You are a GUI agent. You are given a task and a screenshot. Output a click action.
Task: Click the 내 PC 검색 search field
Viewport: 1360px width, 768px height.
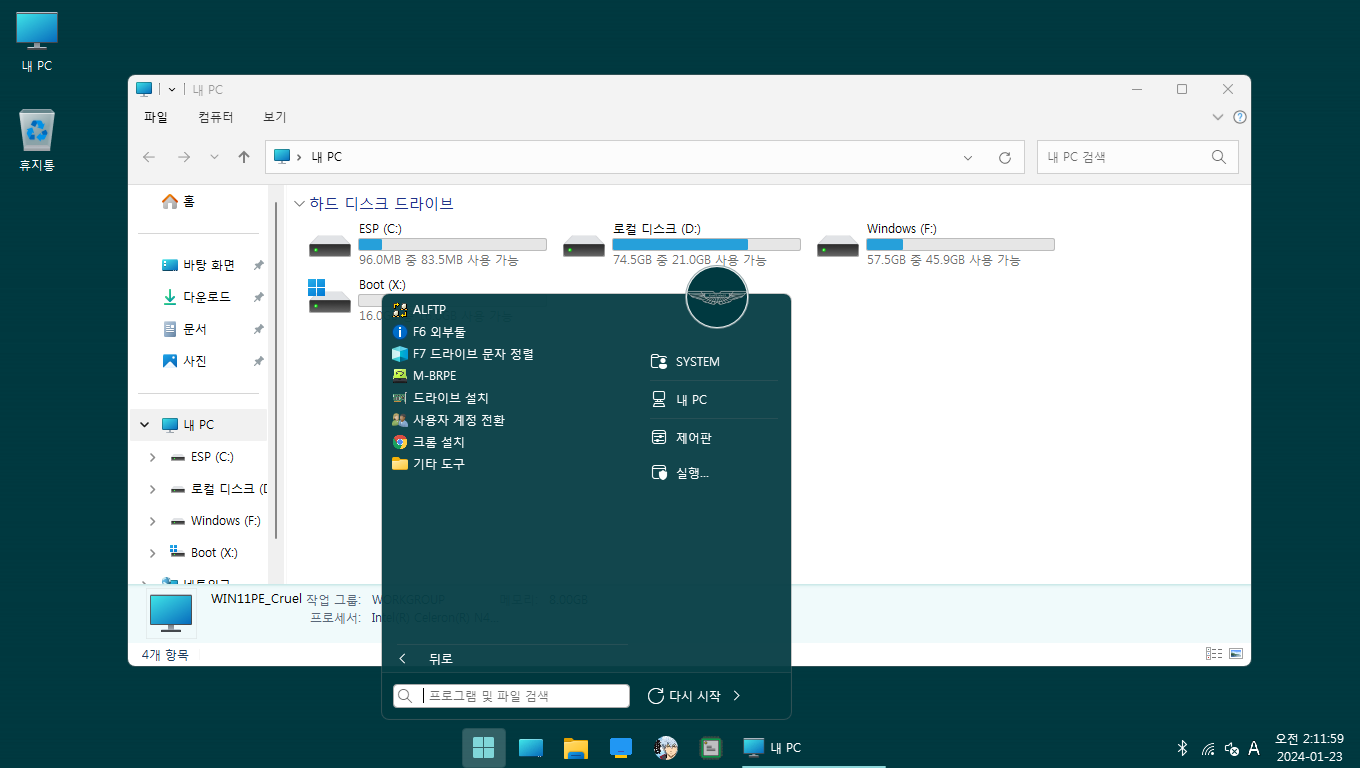(x=1138, y=157)
